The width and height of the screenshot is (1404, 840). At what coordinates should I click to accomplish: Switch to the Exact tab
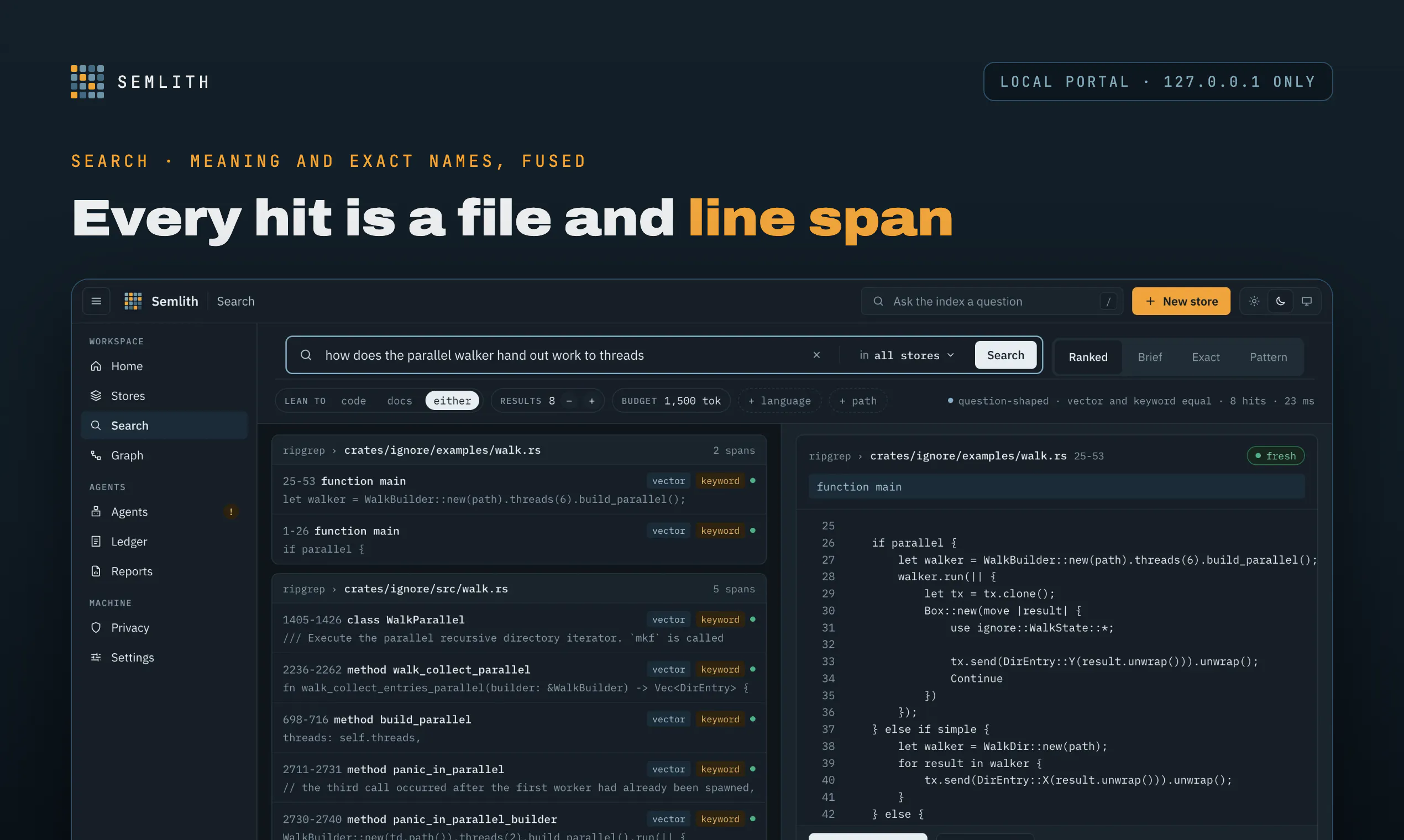[1206, 357]
